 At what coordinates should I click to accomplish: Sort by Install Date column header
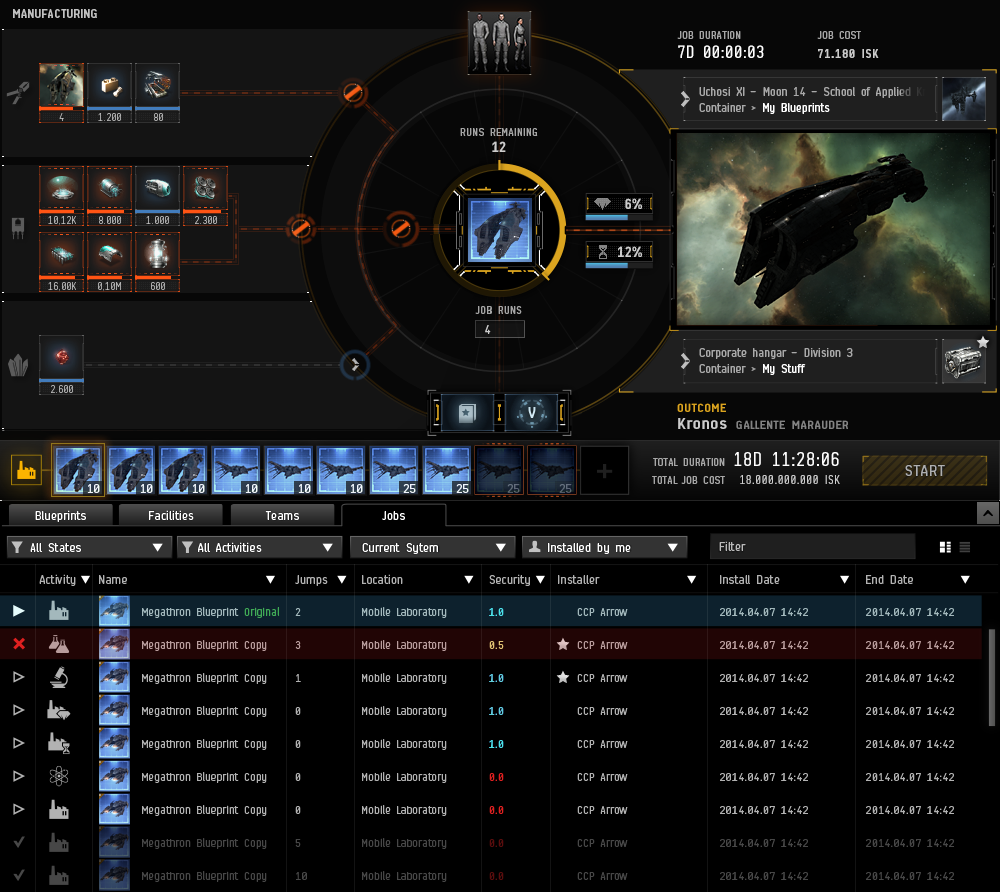[x=782, y=580]
